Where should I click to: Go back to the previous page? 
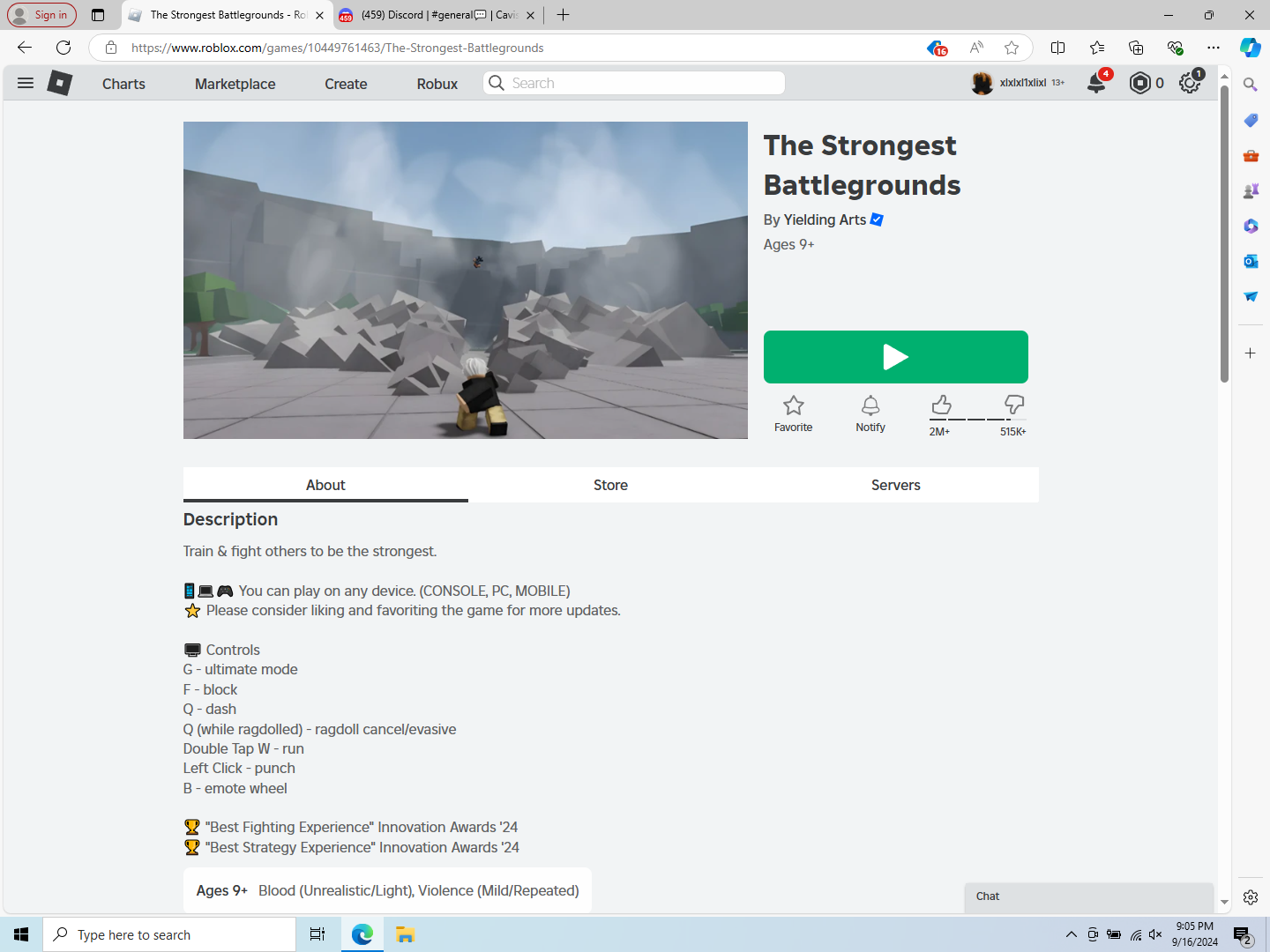pos(25,48)
